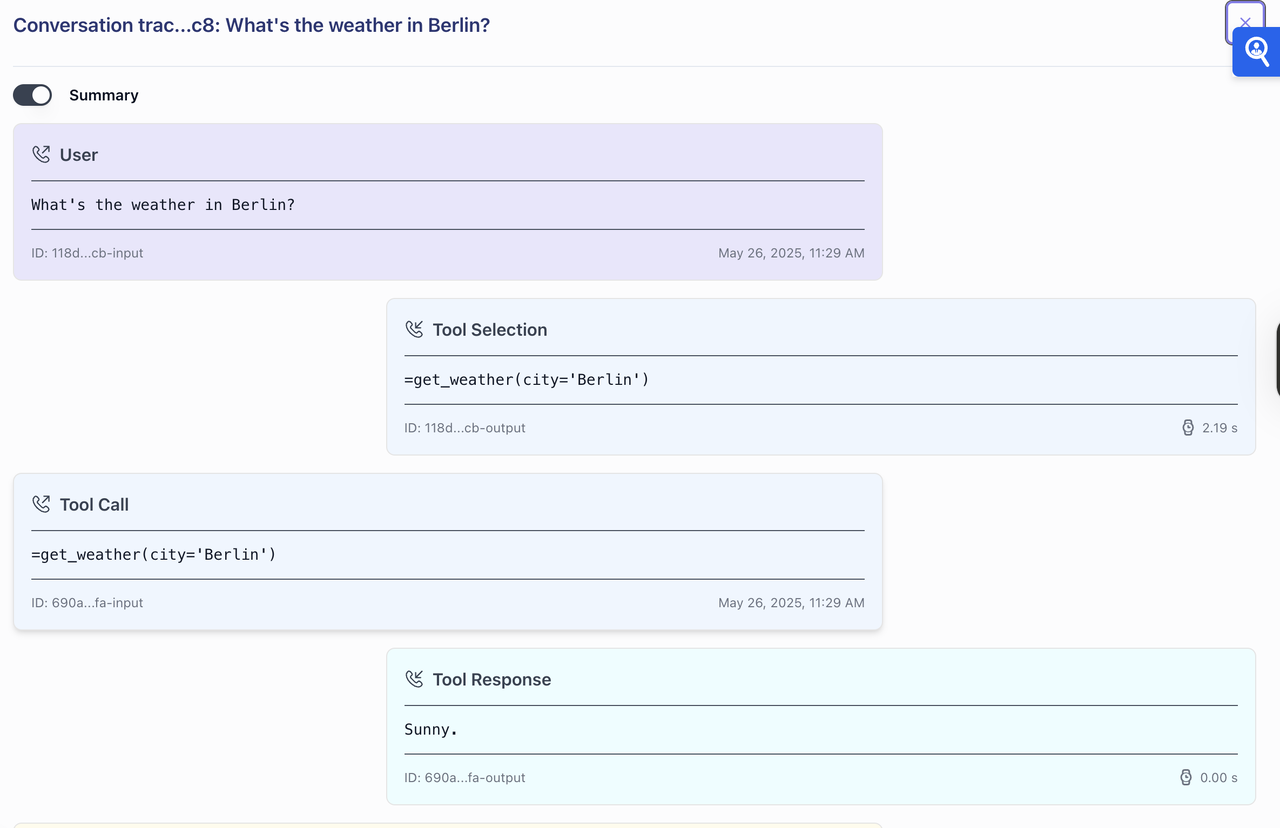This screenshot has width=1280, height=828.
Task: Click the Tool Call card timestamp
Action: [x=791, y=603]
